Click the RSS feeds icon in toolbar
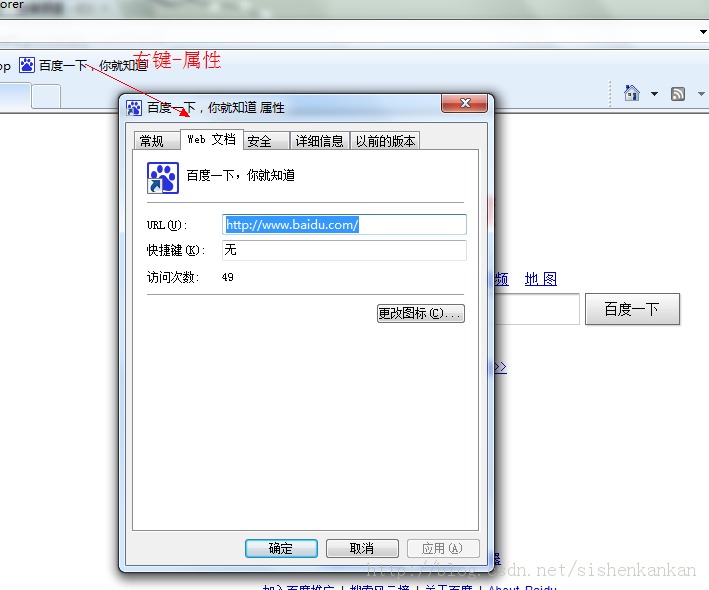 [x=677, y=94]
